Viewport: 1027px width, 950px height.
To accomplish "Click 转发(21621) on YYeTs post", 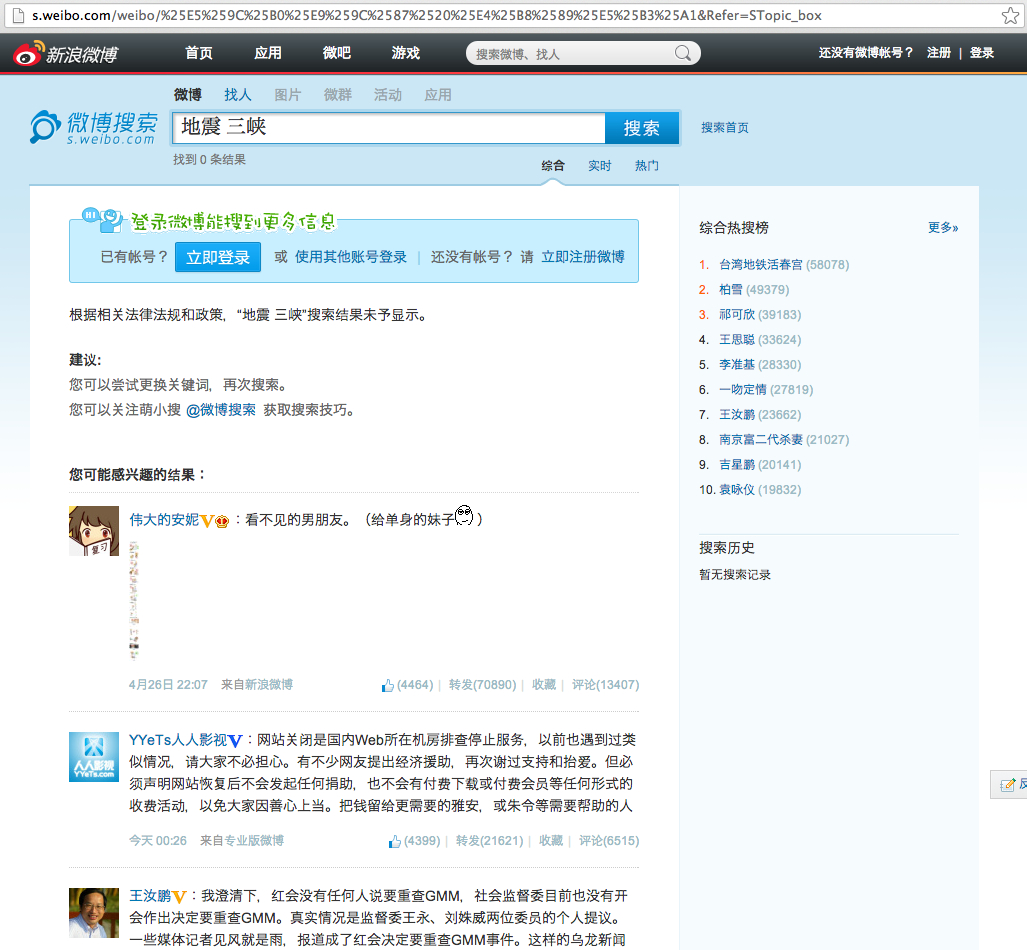I will coord(489,841).
